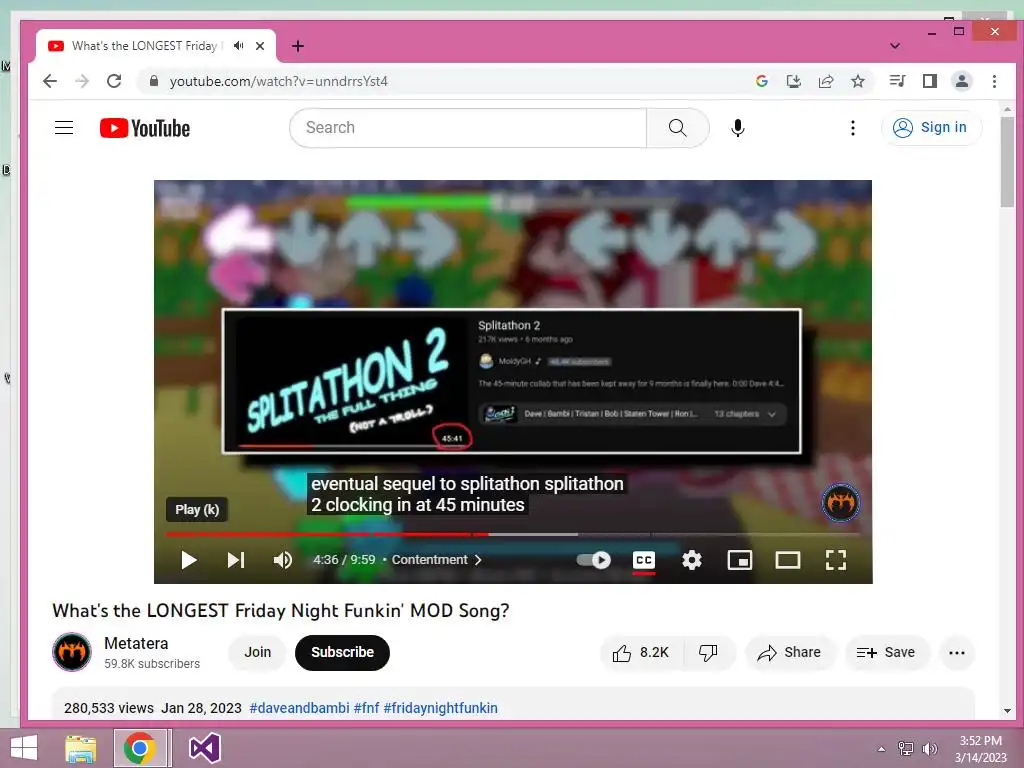1024x768 pixels.
Task: Toggle the Chrome side panel
Action: point(930,81)
